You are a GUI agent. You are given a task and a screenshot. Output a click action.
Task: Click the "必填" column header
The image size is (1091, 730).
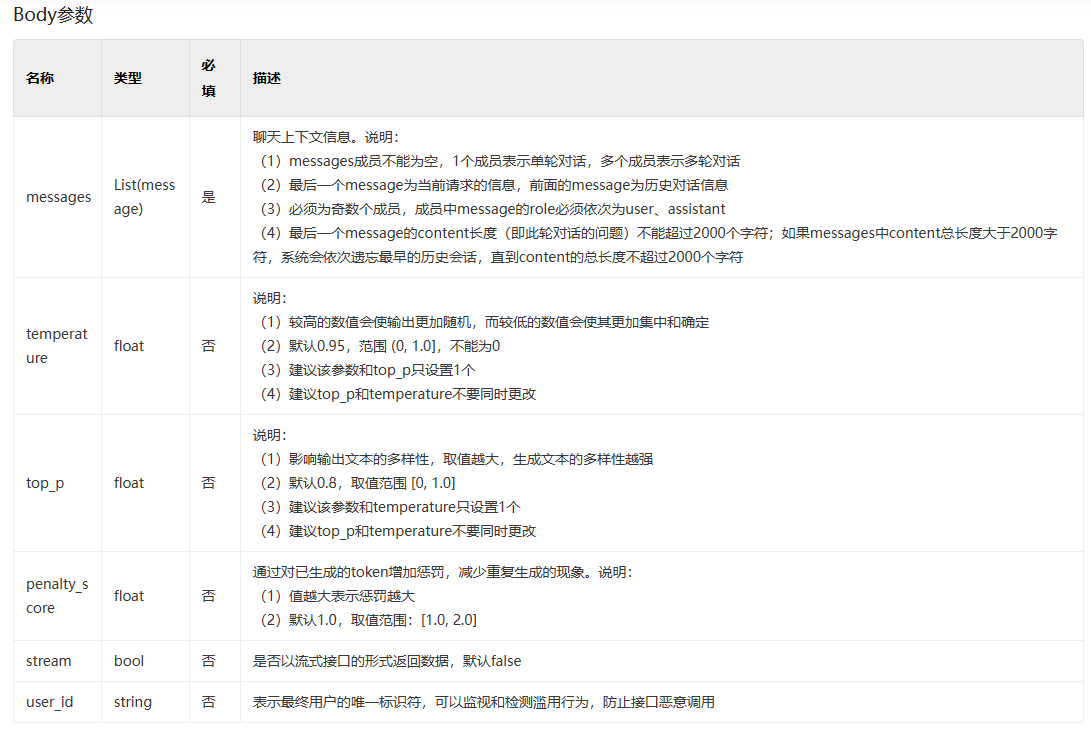point(208,78)
